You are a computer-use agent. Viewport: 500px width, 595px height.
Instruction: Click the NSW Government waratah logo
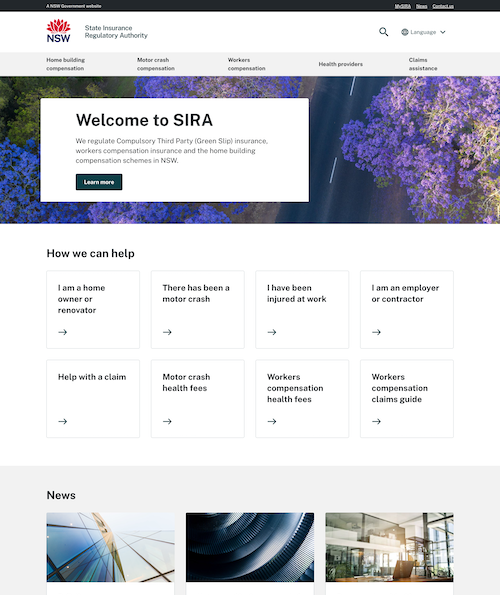[58, 31]
